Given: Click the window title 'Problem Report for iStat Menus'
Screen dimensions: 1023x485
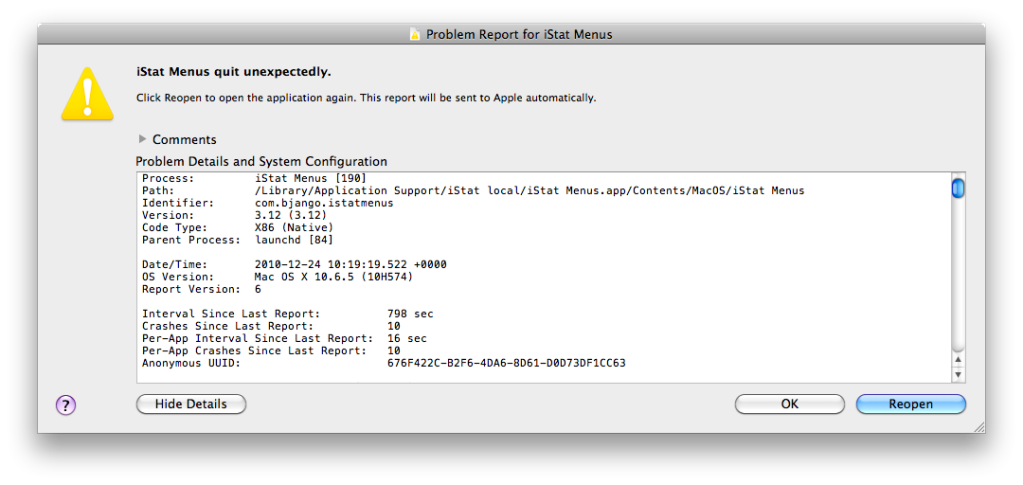Looking at the screenshot, I should pyautogui.click(x=519, y=35).
